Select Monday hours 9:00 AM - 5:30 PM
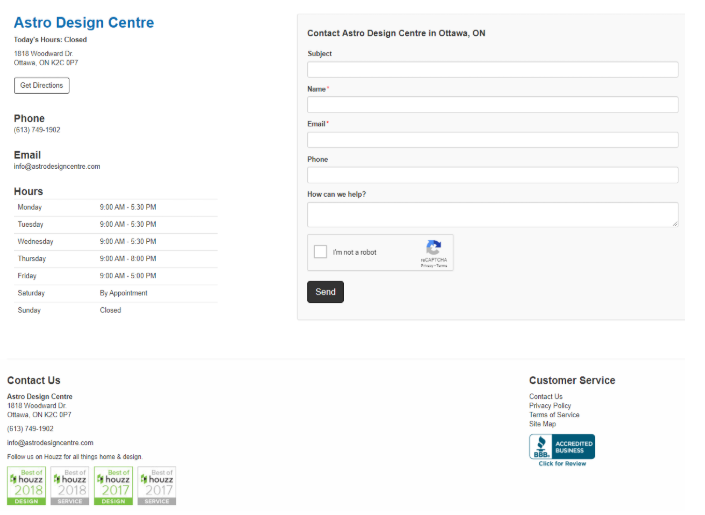This screenshot has width=705, height=515. [x=128, y=207]
